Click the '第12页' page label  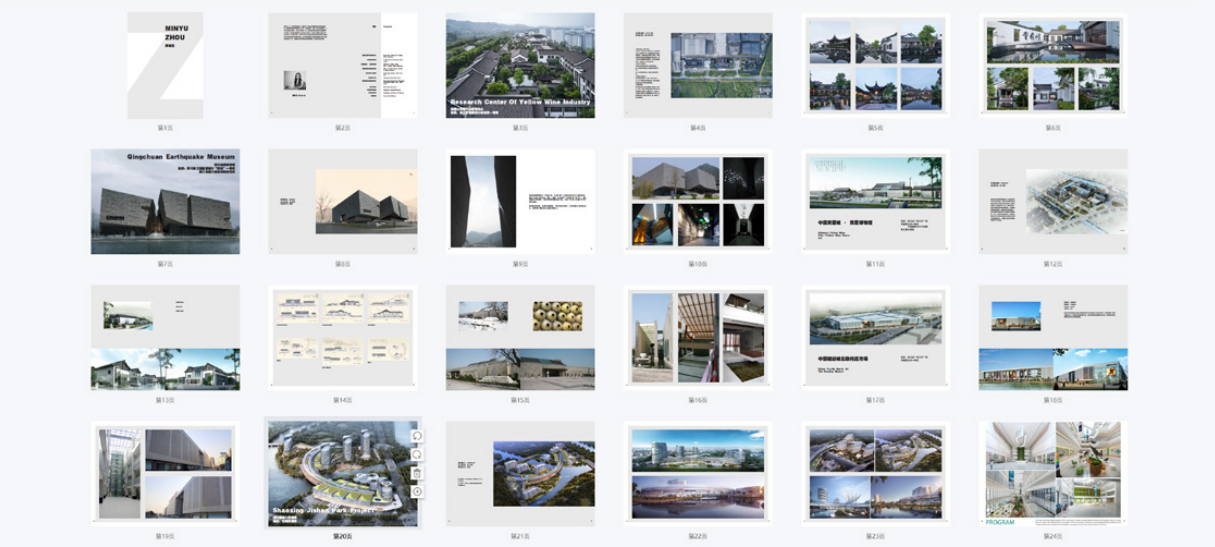coord(1053,264)
